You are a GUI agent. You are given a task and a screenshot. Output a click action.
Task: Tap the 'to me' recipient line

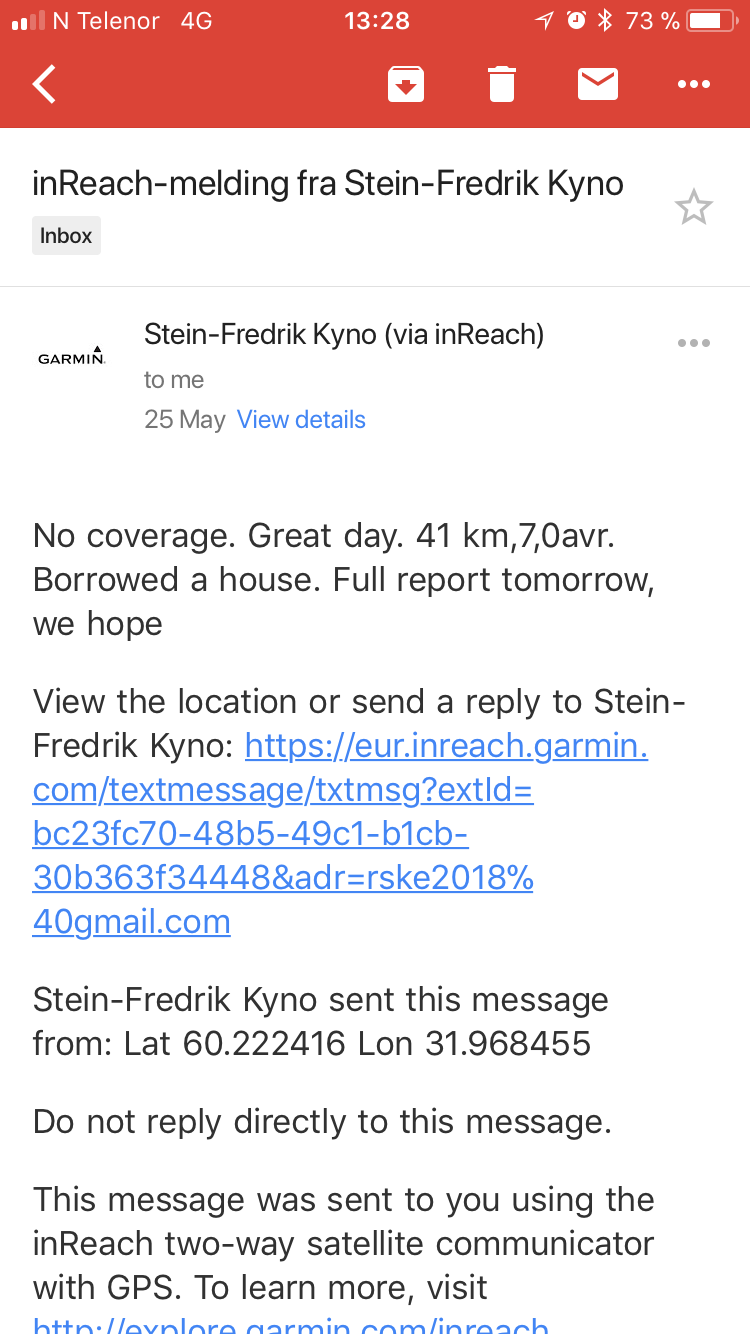[x=174, y=380]
